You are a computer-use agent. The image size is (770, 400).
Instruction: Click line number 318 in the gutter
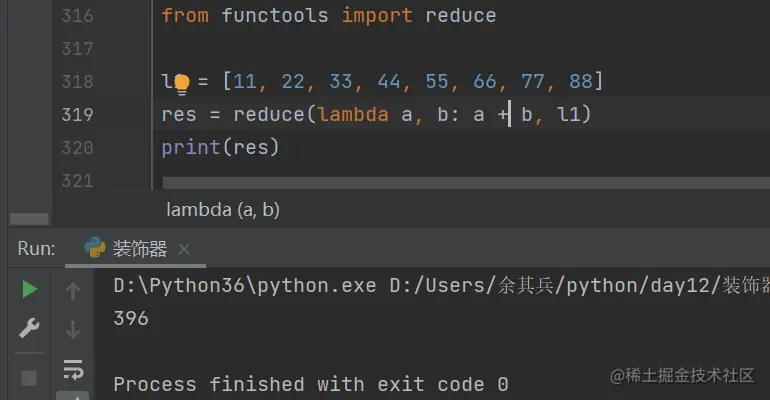pyautogui.click(x=77, y=81)
